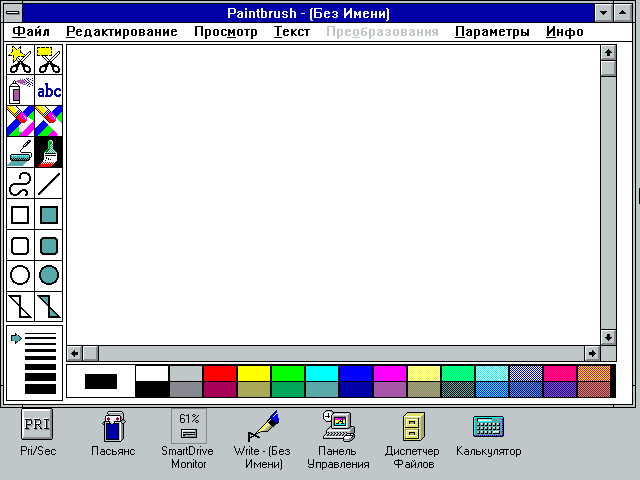Open the minimized Калькулятор icon
This screenshot has width=640, height=480.
coord(488,425)
